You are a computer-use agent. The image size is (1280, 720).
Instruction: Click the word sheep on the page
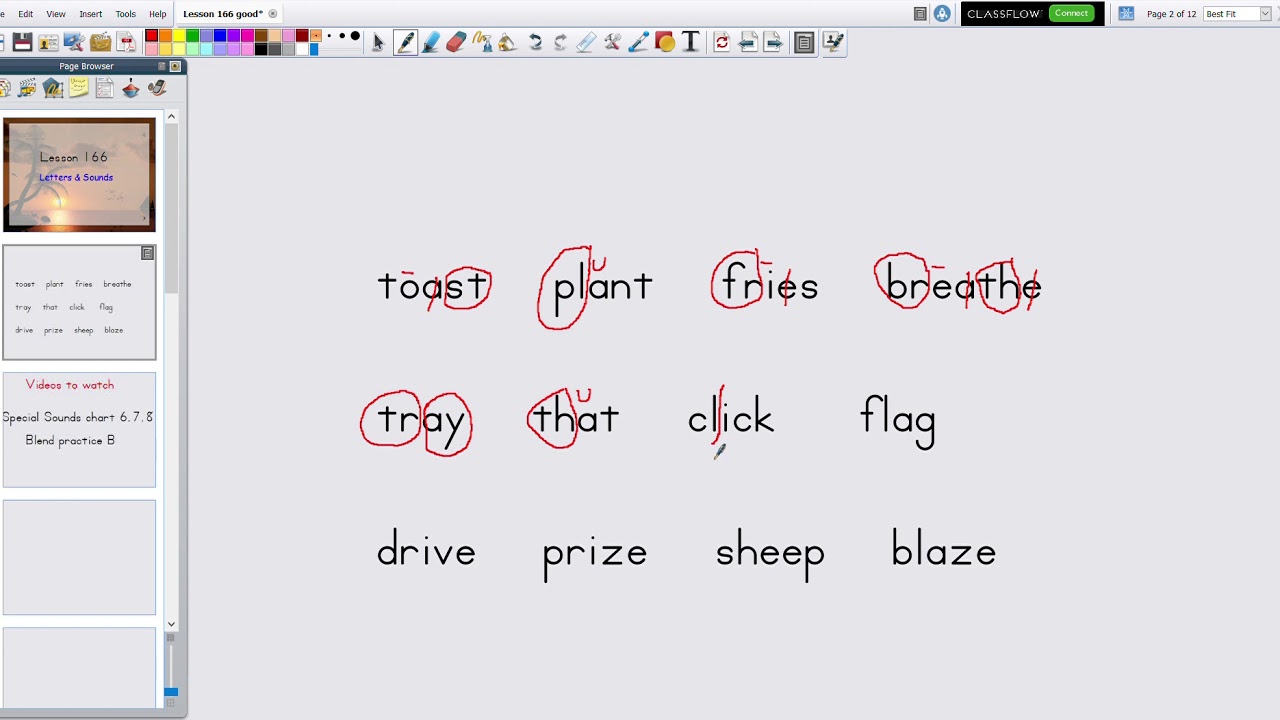[770, 551]
